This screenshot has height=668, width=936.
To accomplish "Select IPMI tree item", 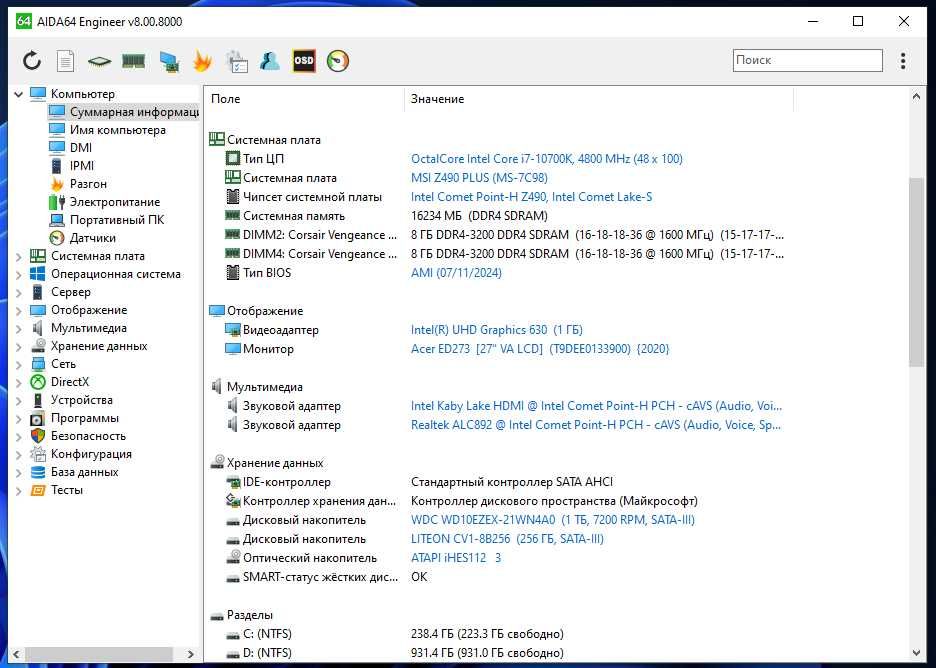I will [82, 165].
